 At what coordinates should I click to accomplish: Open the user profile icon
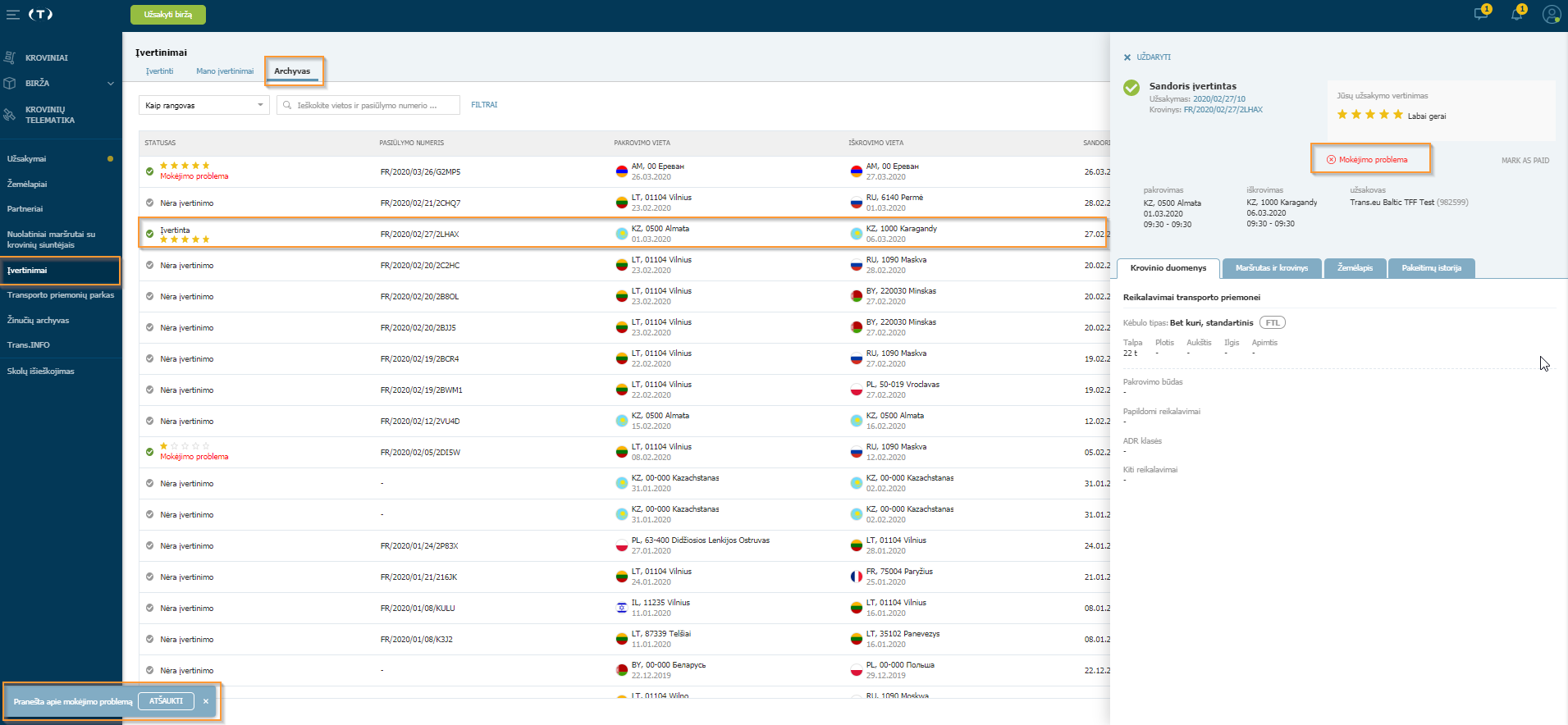coord(1551,14)
